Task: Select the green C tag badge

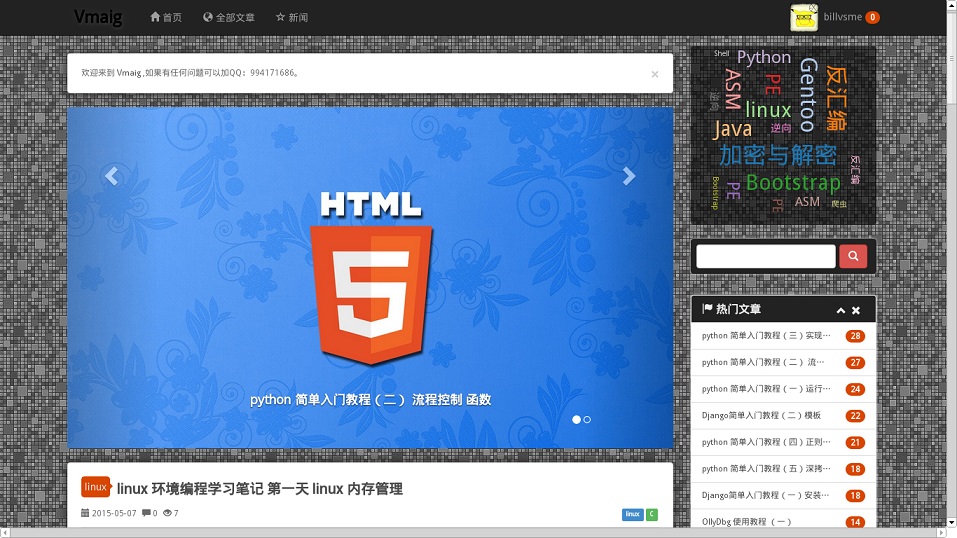Action: (x=652, y=514)
